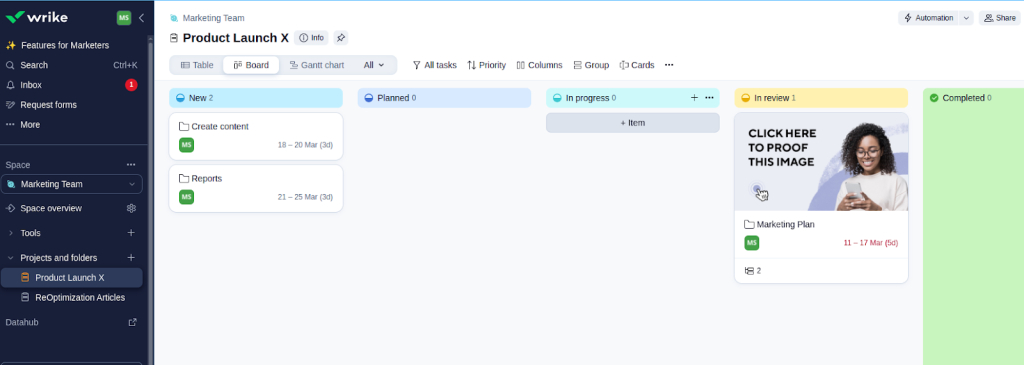The height and width of the screenshot is (365, 1024).
Task: Click the Share button
Action: (x=999, y=18)
